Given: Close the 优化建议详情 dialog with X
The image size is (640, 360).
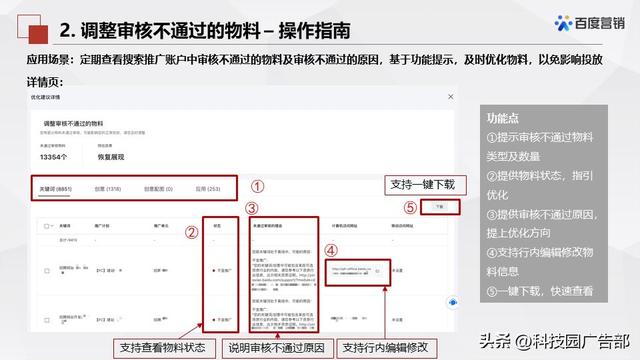Looking at the screenshot, I should (x=451, y=97).
